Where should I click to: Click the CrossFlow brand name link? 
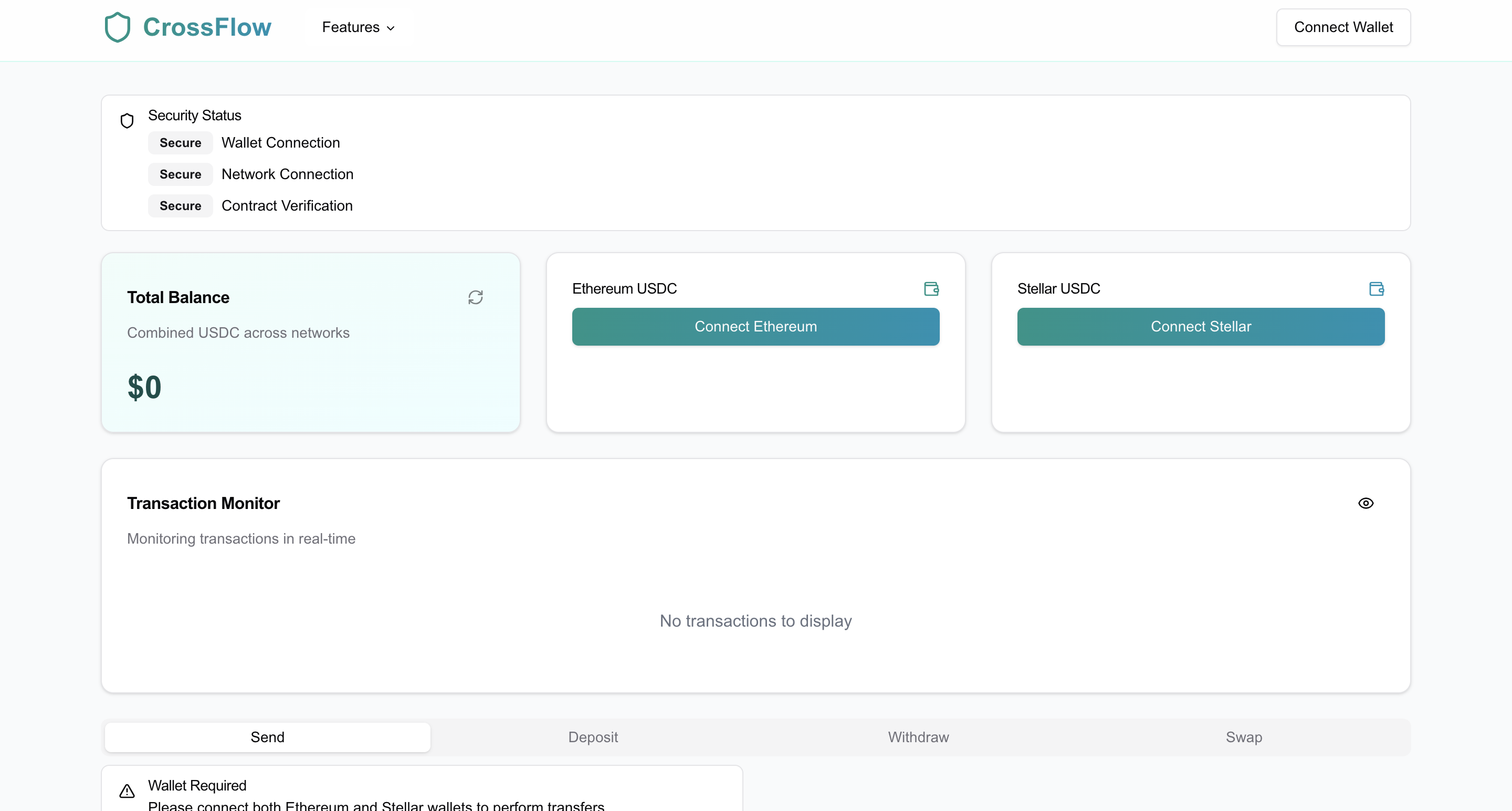click(207, 27)
